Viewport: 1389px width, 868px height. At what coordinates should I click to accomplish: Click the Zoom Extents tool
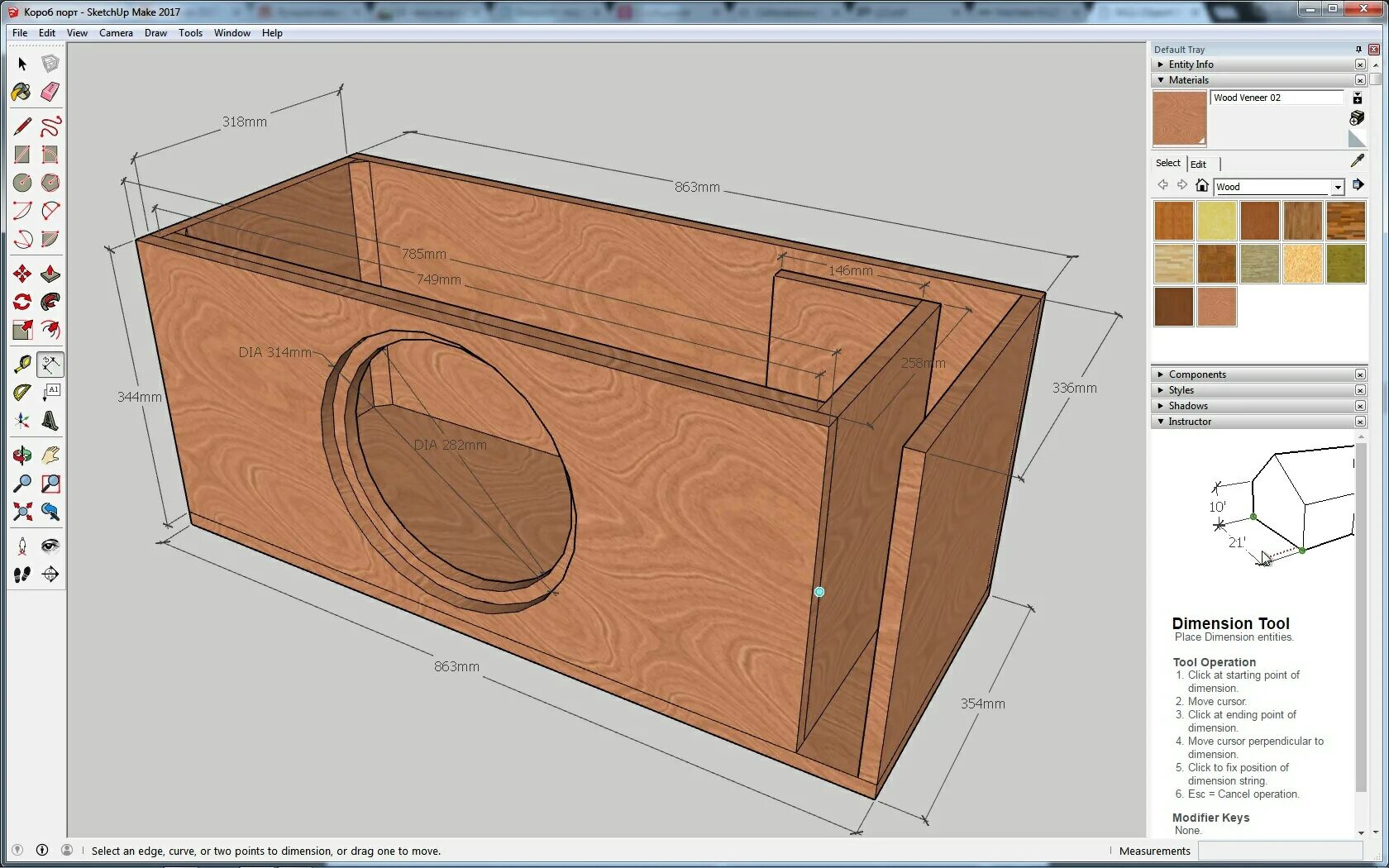(22, 512)
